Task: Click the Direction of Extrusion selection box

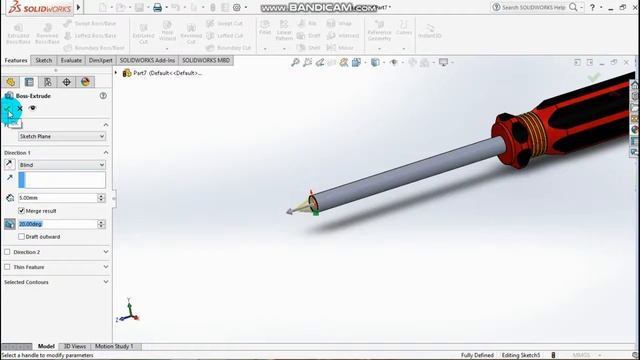Action: 62,180
